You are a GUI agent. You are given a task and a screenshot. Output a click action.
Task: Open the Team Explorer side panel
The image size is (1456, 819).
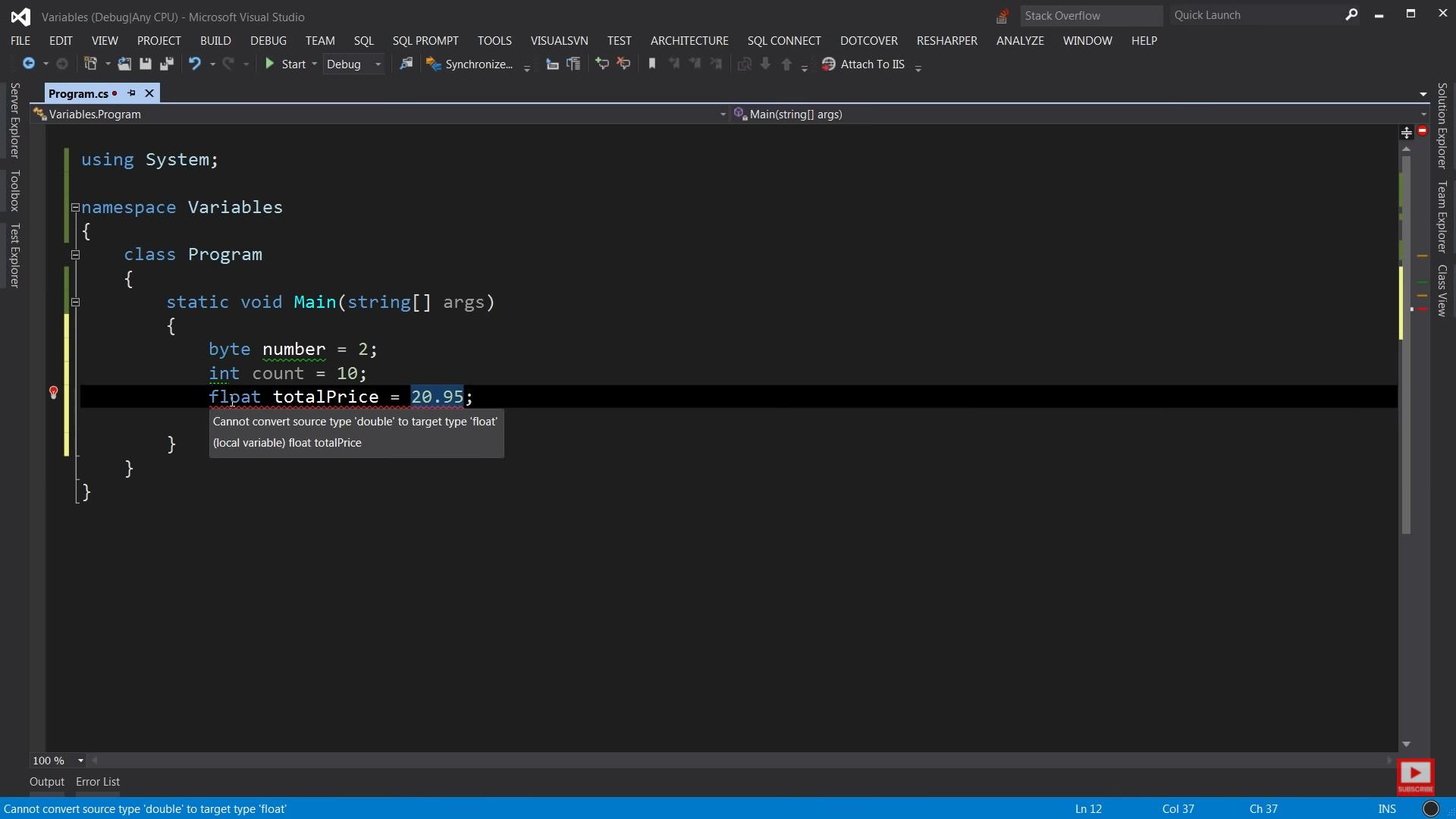[x=1442, y=217]
